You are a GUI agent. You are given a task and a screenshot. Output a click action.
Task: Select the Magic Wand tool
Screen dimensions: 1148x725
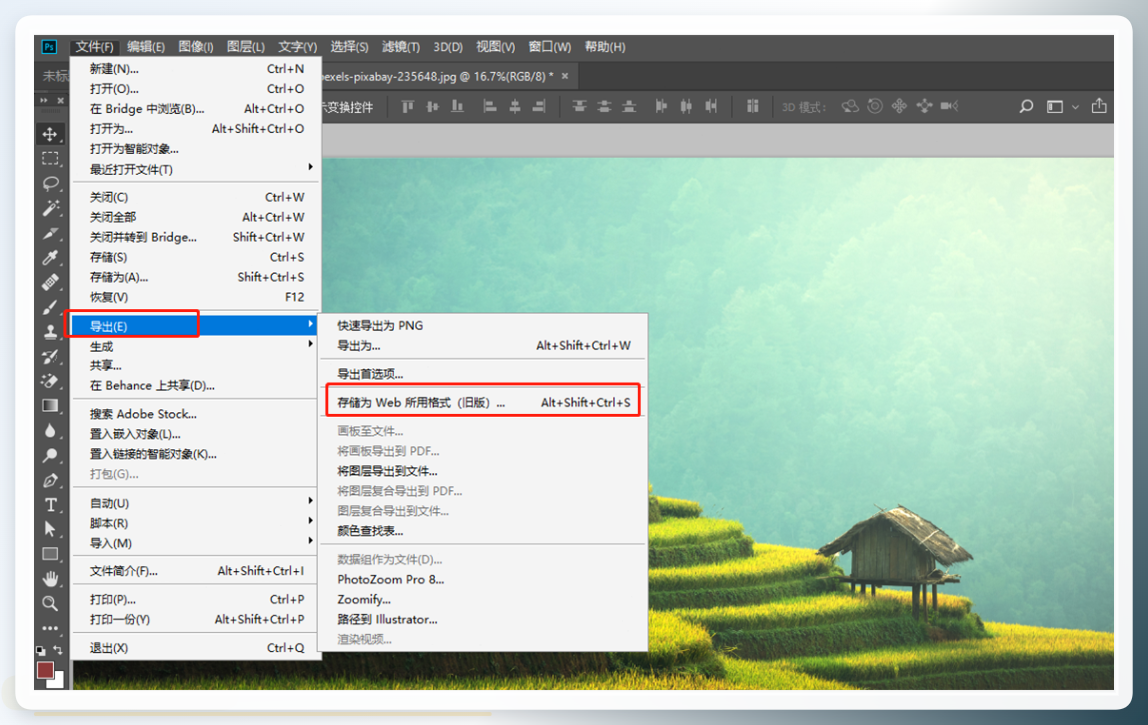(50, 208)
